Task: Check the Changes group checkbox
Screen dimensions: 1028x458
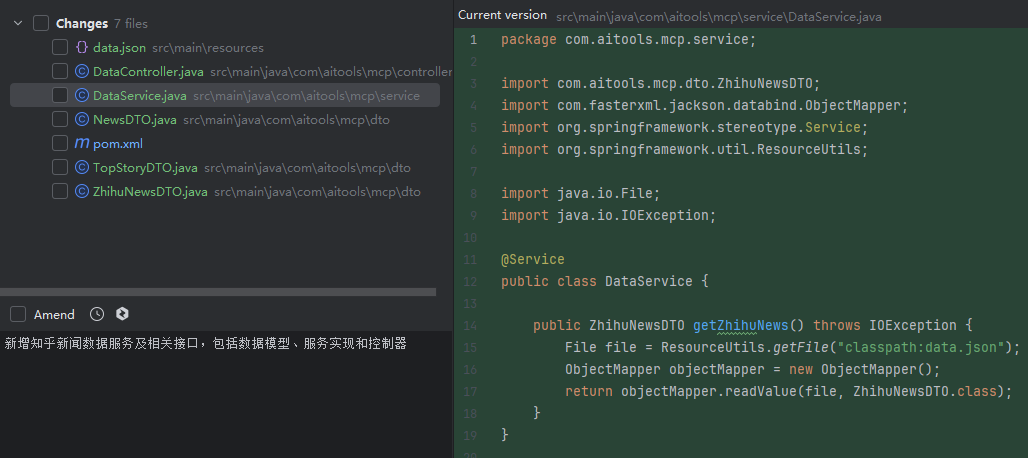Action: [41, 23]
